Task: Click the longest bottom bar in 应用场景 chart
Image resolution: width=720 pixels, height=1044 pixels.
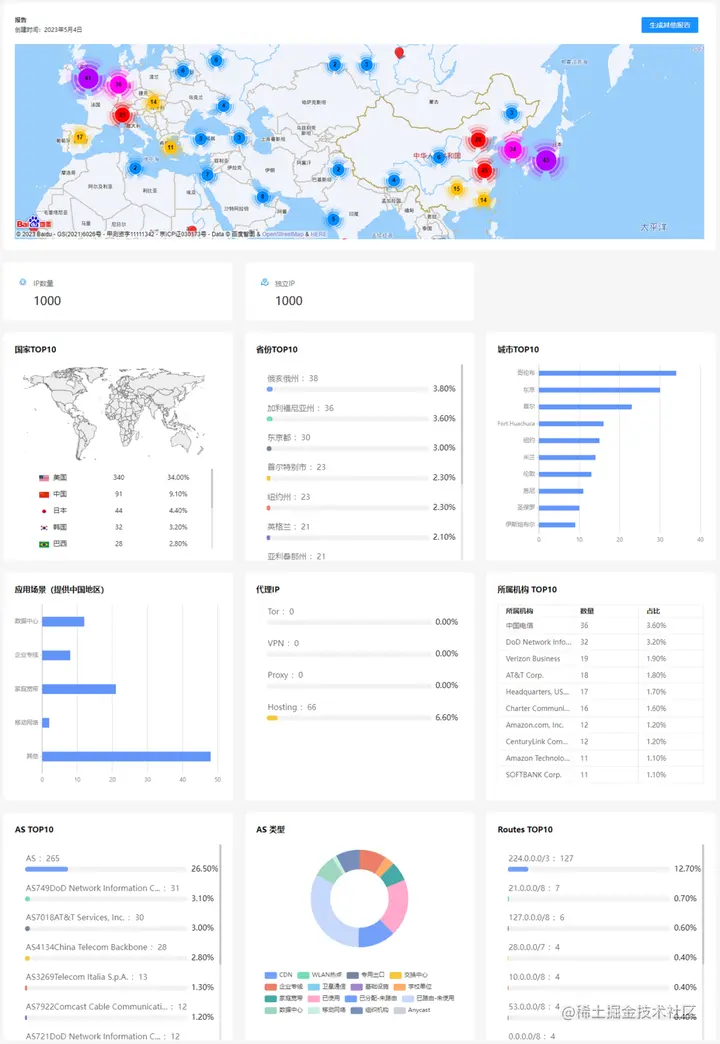Action: click(127, 756)
